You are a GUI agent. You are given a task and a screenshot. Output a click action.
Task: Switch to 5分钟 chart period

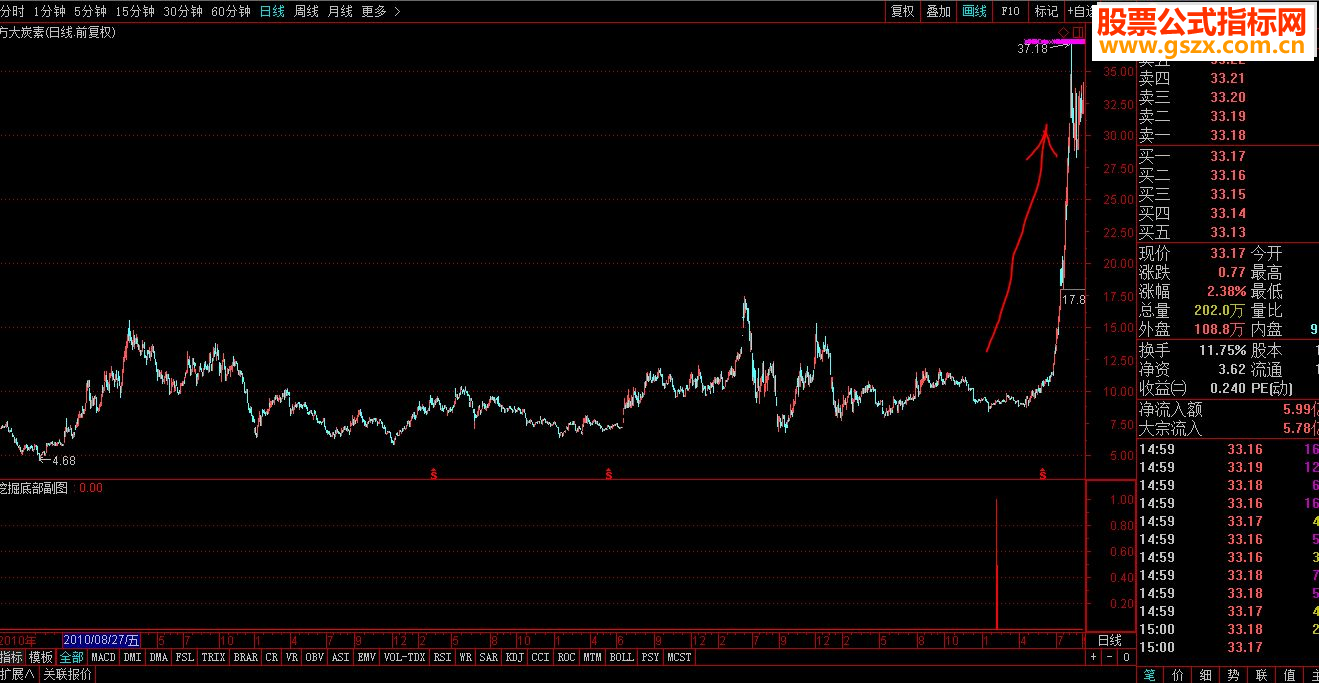tap(91, 11)
